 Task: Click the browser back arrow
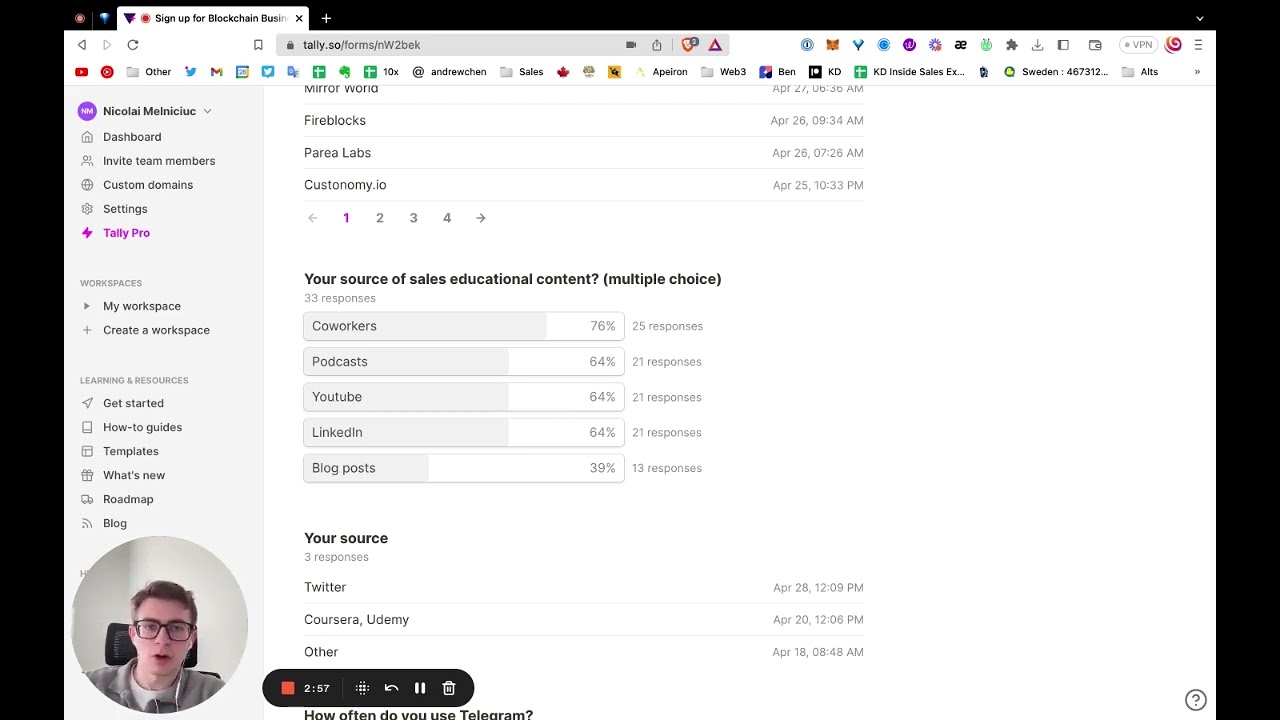[82, 45]
